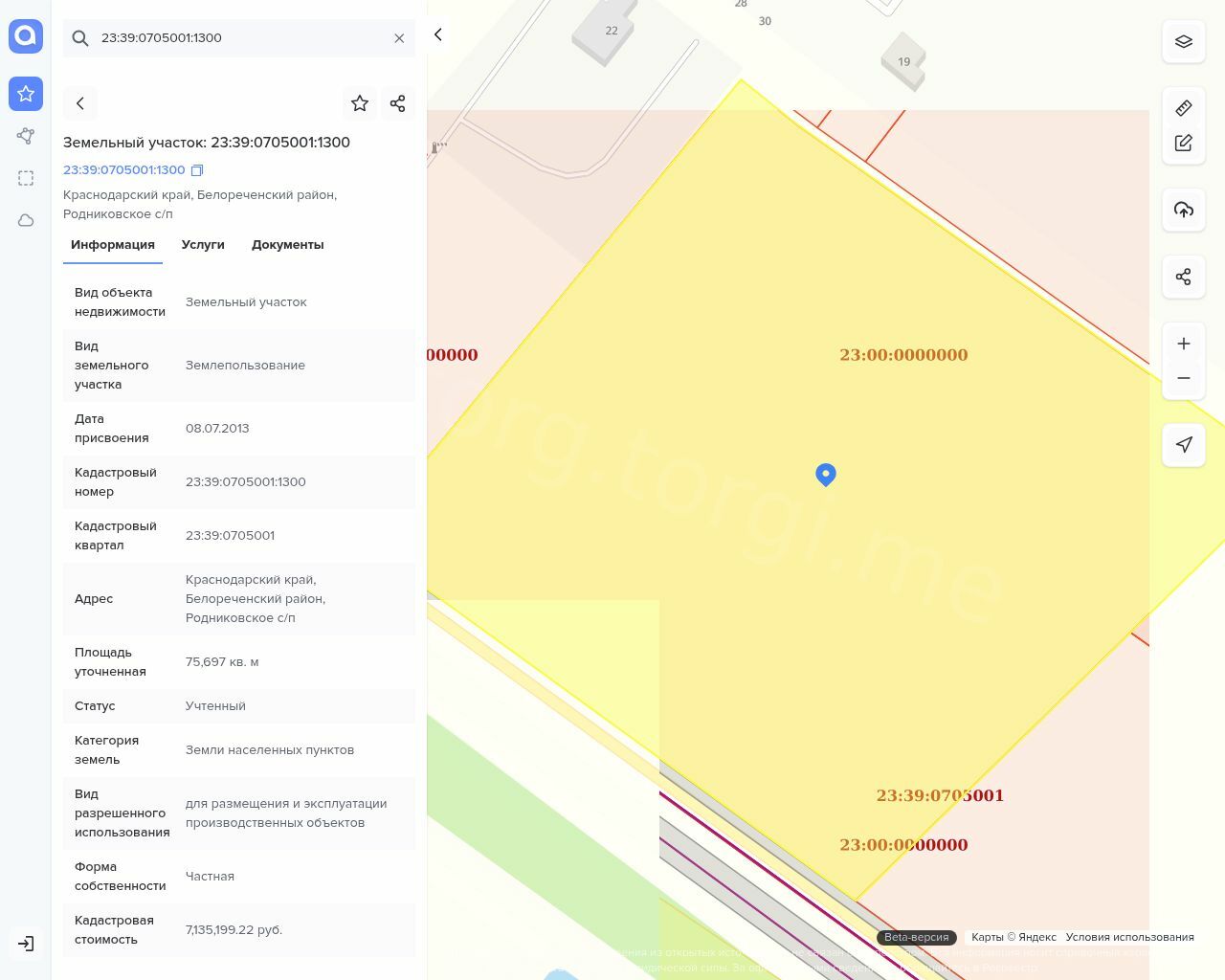1225x980 pixels.
Task: Click the cadastral number search field
Action: point(239,38)
